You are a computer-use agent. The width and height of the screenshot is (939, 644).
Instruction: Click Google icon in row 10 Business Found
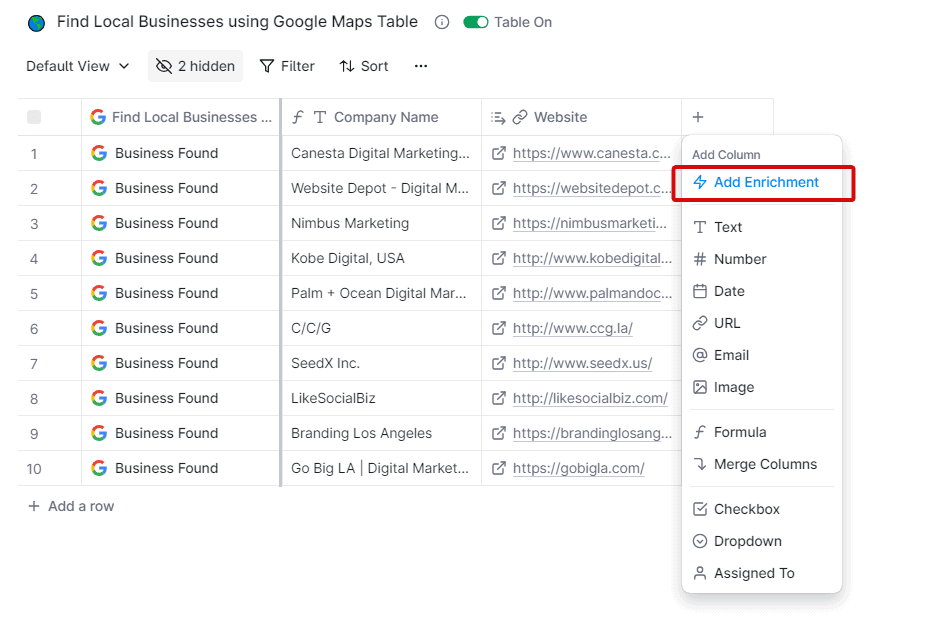coord(99,468)
